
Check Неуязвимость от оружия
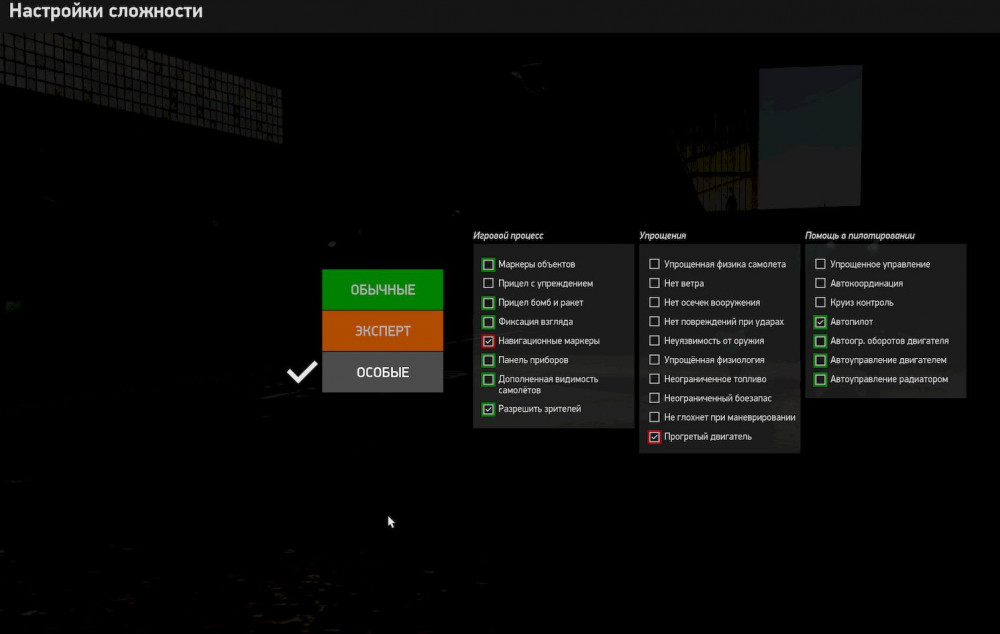tap(654, 341)
